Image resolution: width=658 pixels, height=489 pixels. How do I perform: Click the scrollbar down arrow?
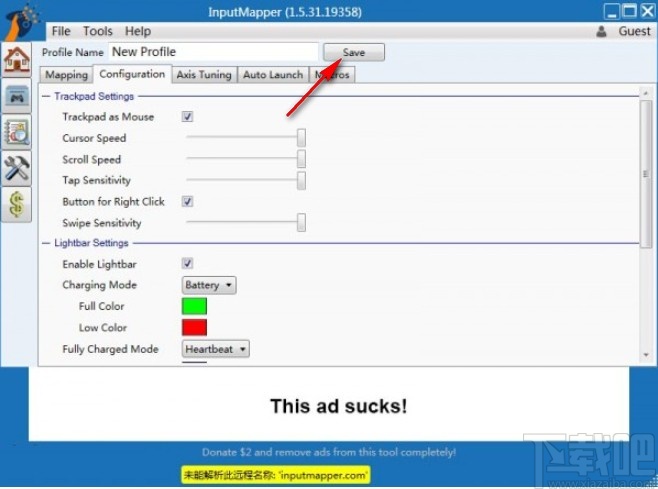tap(646, 356)
